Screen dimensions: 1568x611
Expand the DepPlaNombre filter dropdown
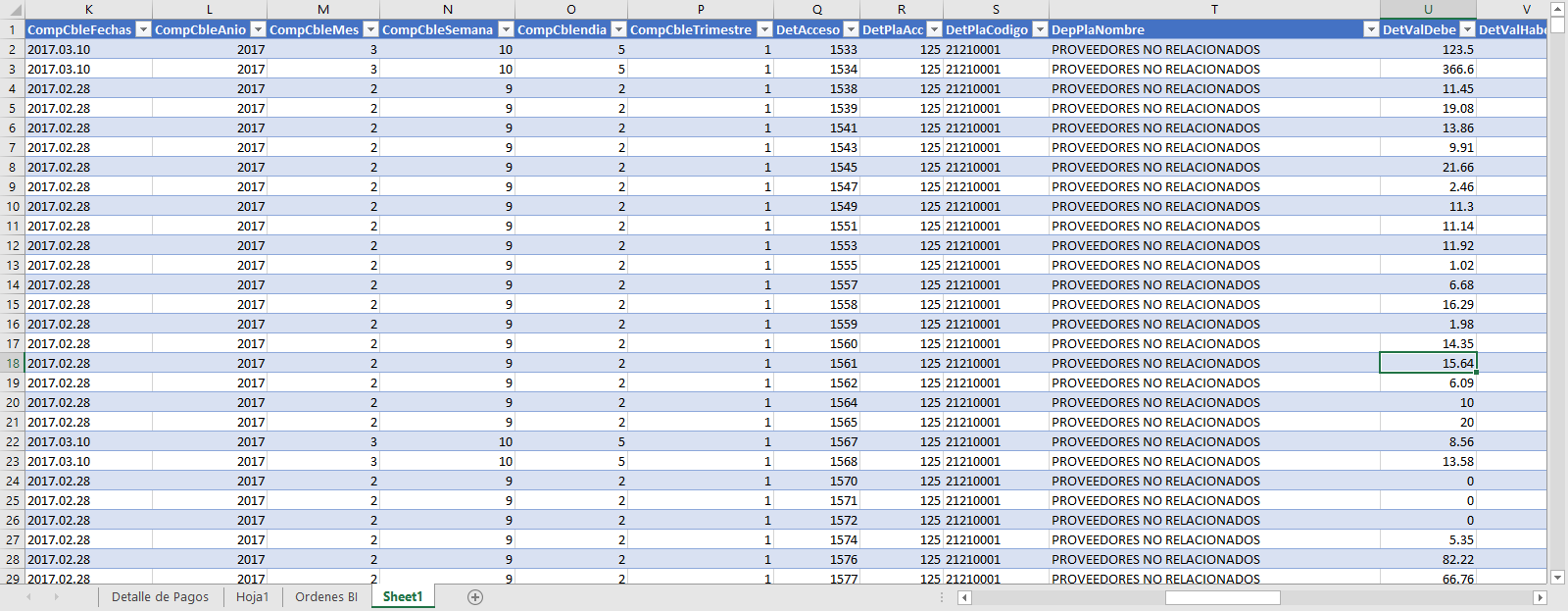tap(1370, 29)
